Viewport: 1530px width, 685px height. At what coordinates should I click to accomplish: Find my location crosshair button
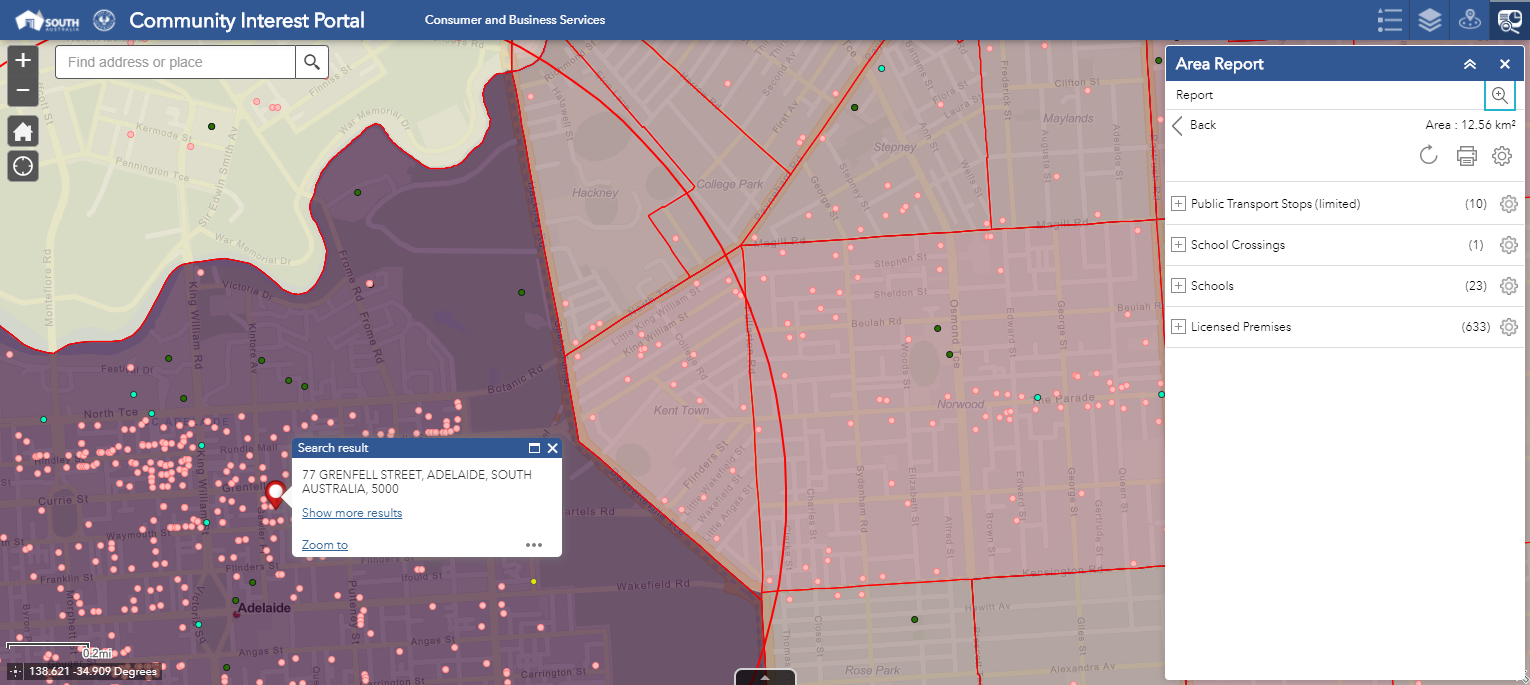(x=23, y=166)
